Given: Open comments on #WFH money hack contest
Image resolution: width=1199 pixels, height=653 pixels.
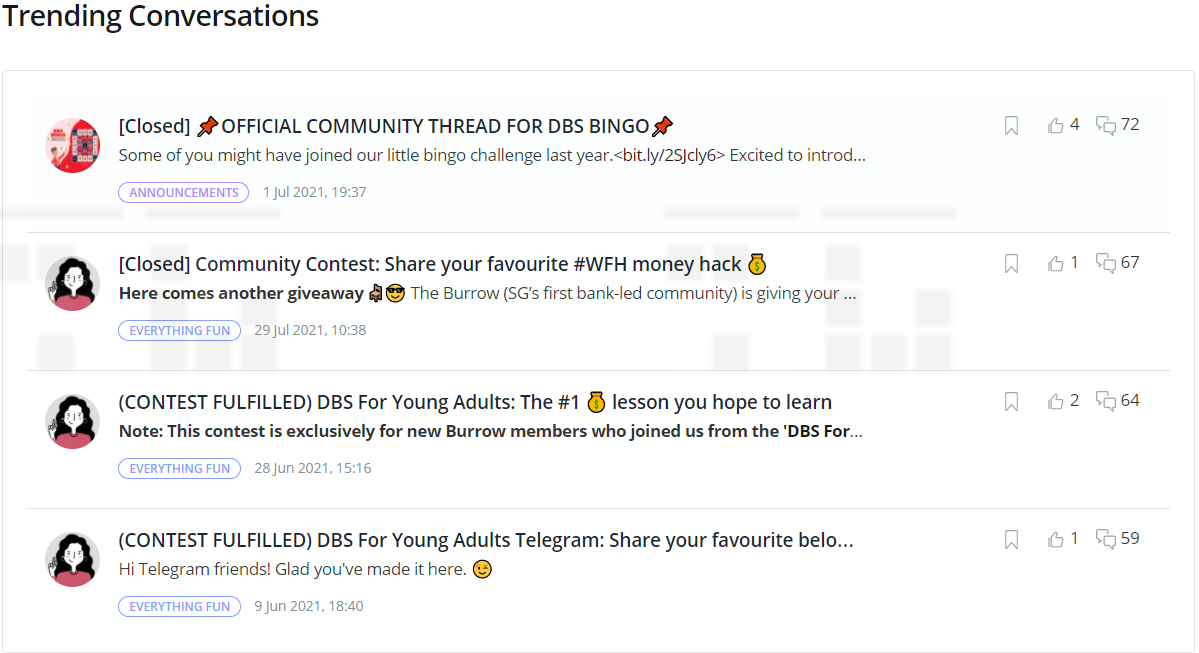Looking at the screenshot, I should click(x=1107, y=263).
